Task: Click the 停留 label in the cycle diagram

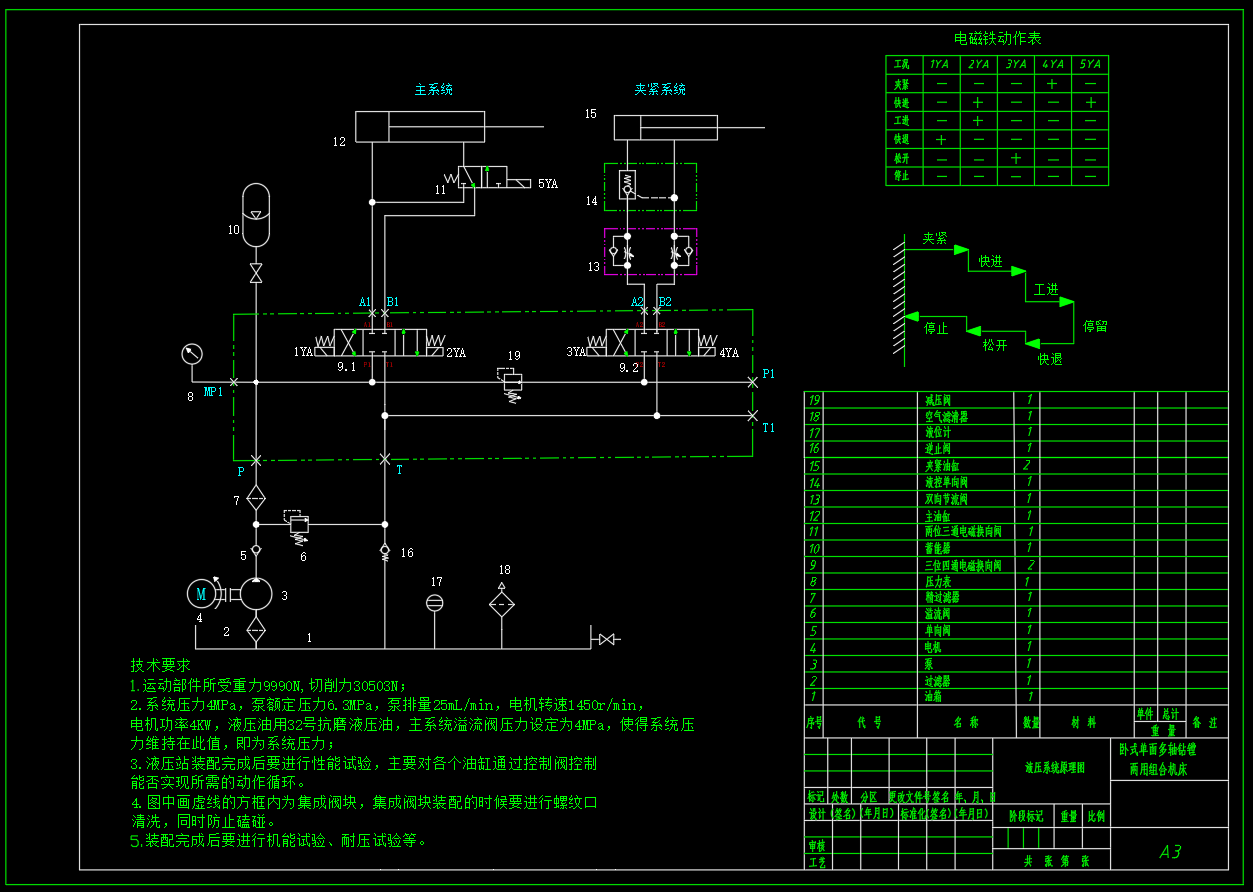Action: [1095, 326]
